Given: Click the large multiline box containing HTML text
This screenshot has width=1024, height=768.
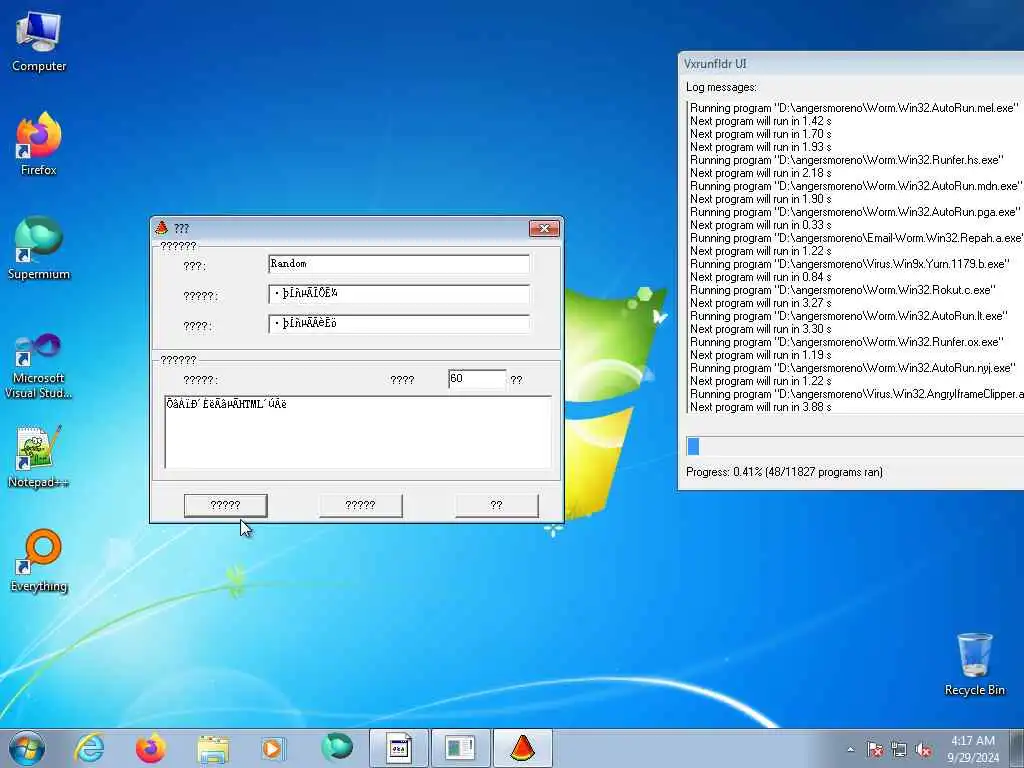Looking at the screenshot, I should click(358, 432).
